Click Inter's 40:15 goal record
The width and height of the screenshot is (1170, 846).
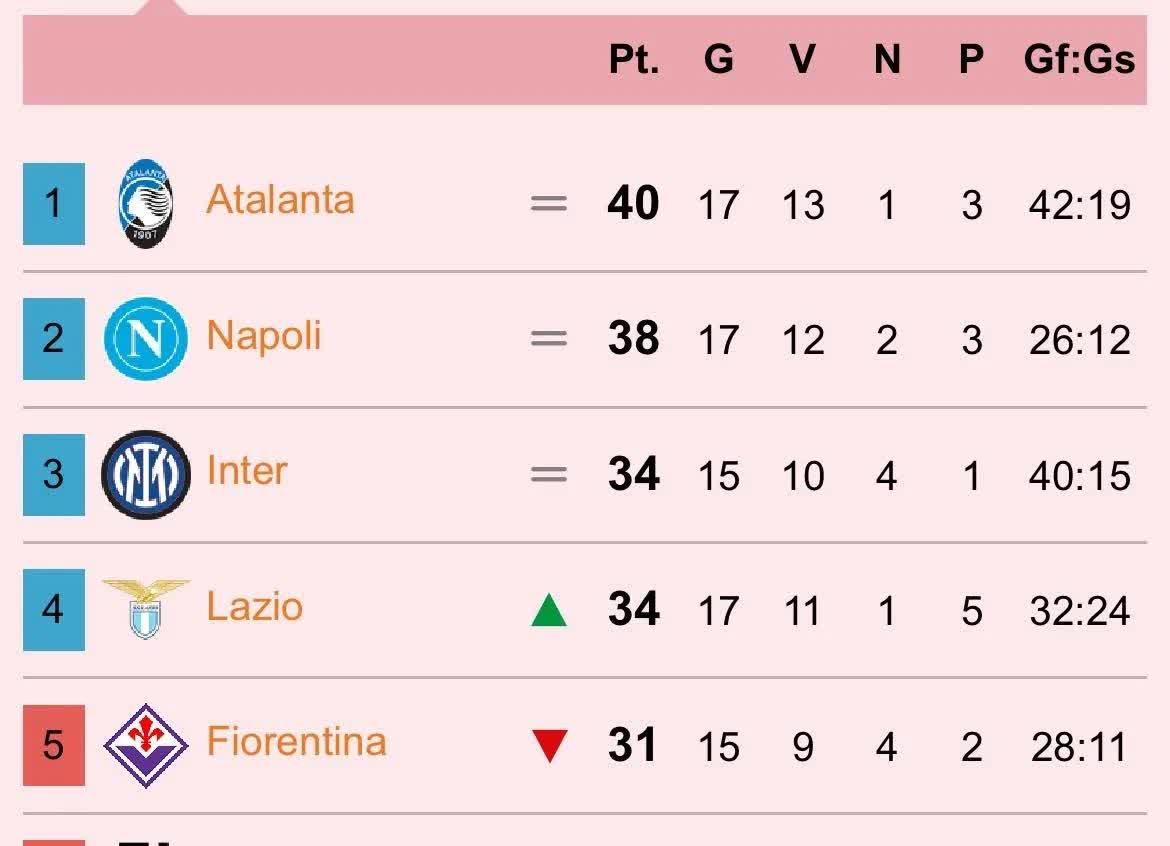1079,476
